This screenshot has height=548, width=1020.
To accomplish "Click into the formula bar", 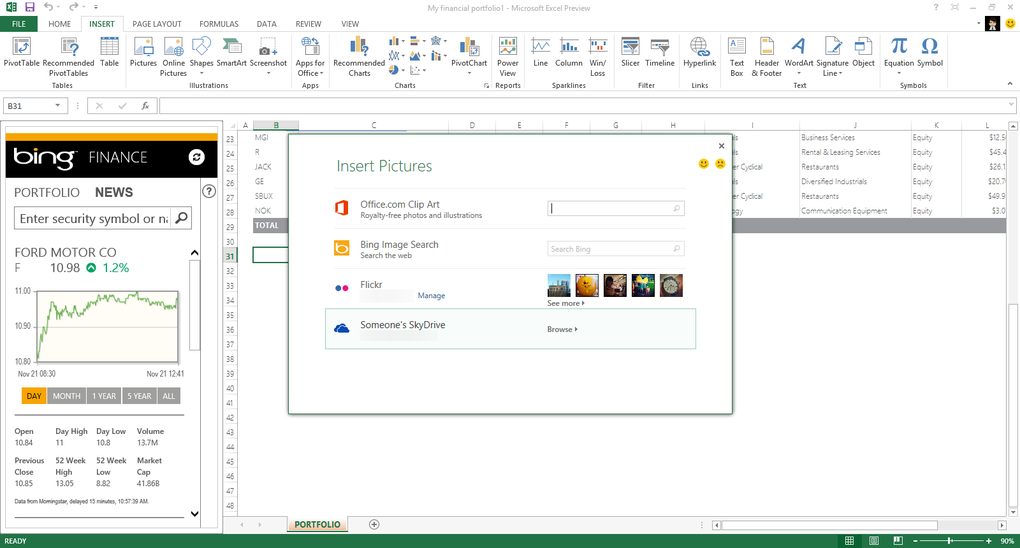I will pyautogui.click(x=585, y=105).
